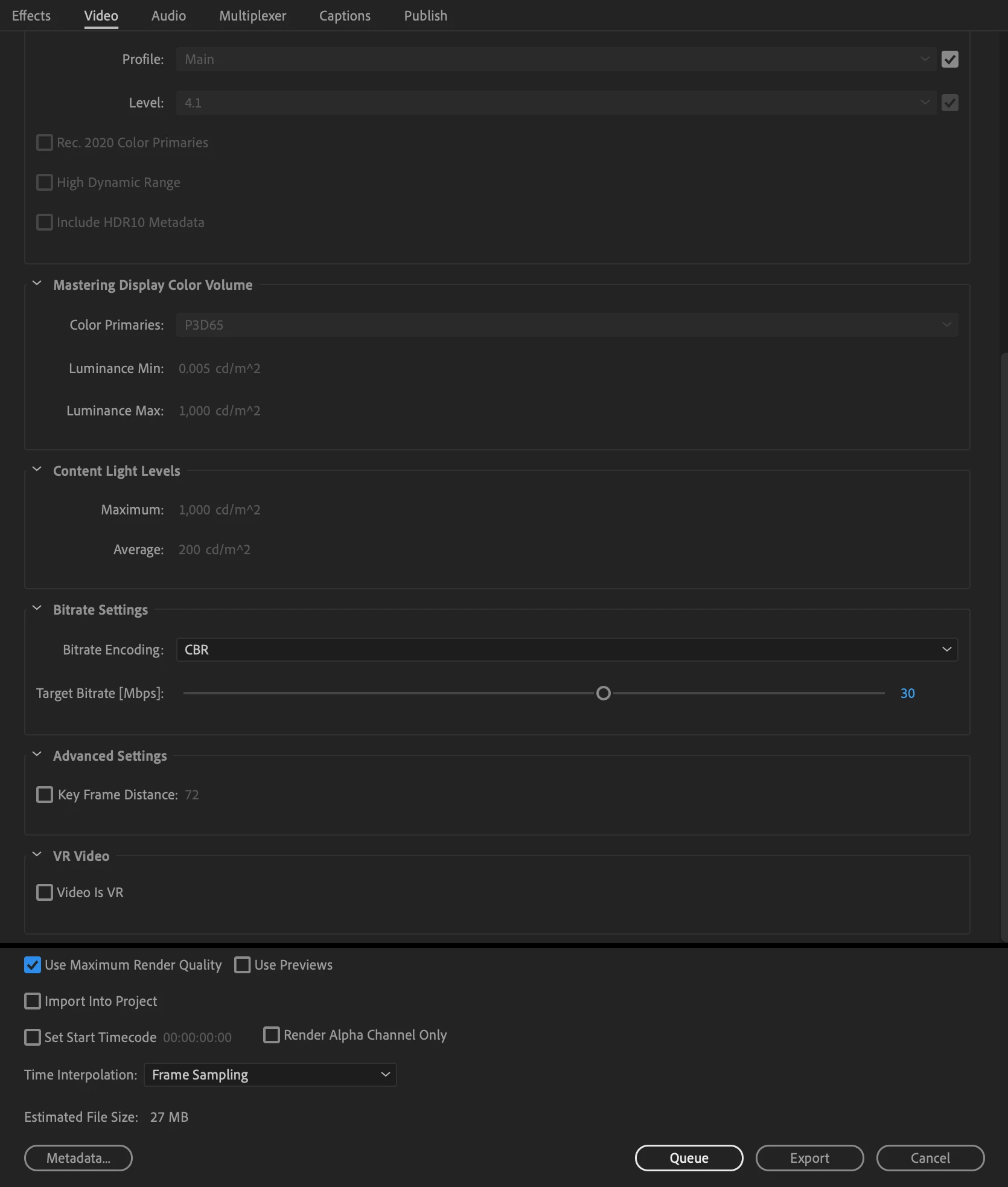Enable High Dynamic Range checkbox
The width and height of the screenshot is (1008, 1187).
click(x=45, y=182)
